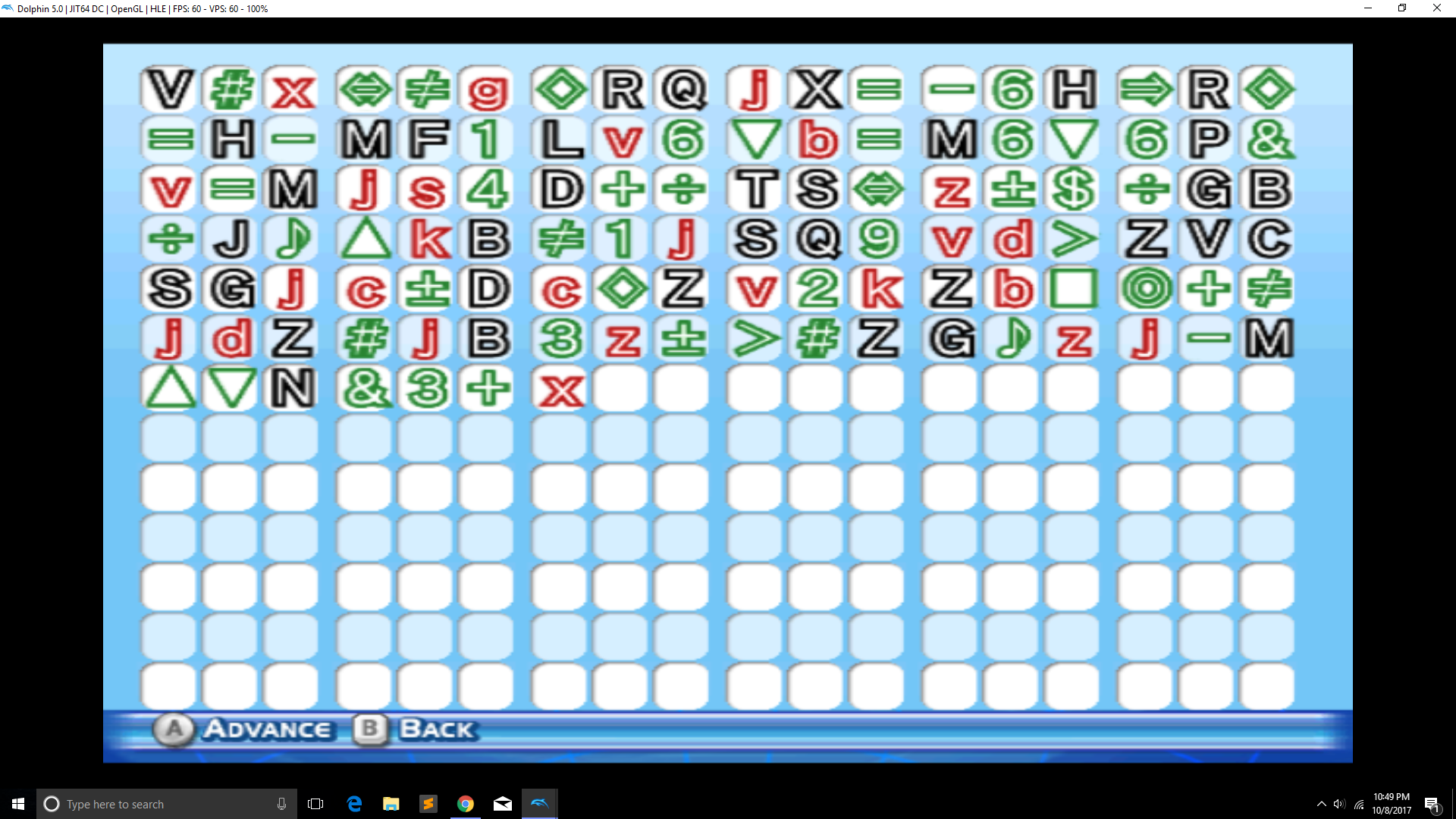Click the black letter T tile
Viewport: 1456px width, 819px height.
click(x=755, y=190)
